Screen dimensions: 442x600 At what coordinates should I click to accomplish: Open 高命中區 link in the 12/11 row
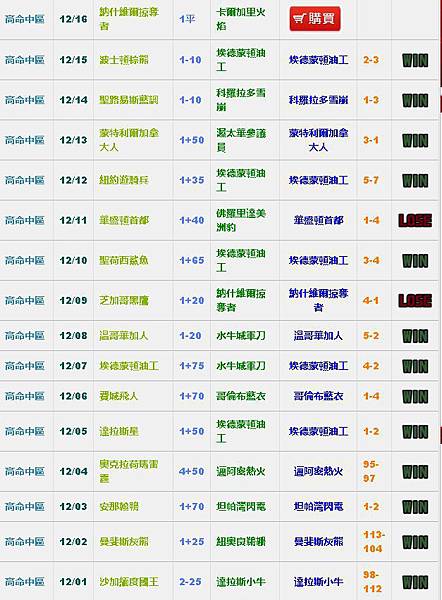[x=24, y=220]
